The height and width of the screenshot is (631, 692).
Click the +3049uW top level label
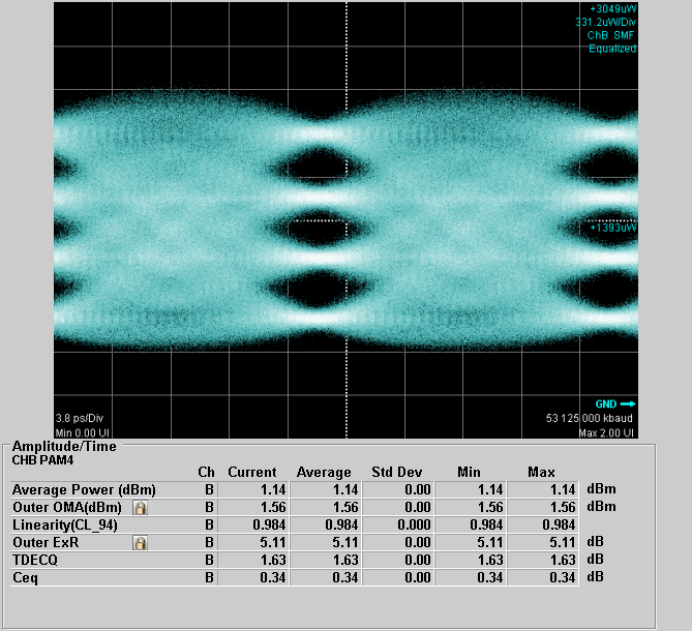[x=613, y=8]
